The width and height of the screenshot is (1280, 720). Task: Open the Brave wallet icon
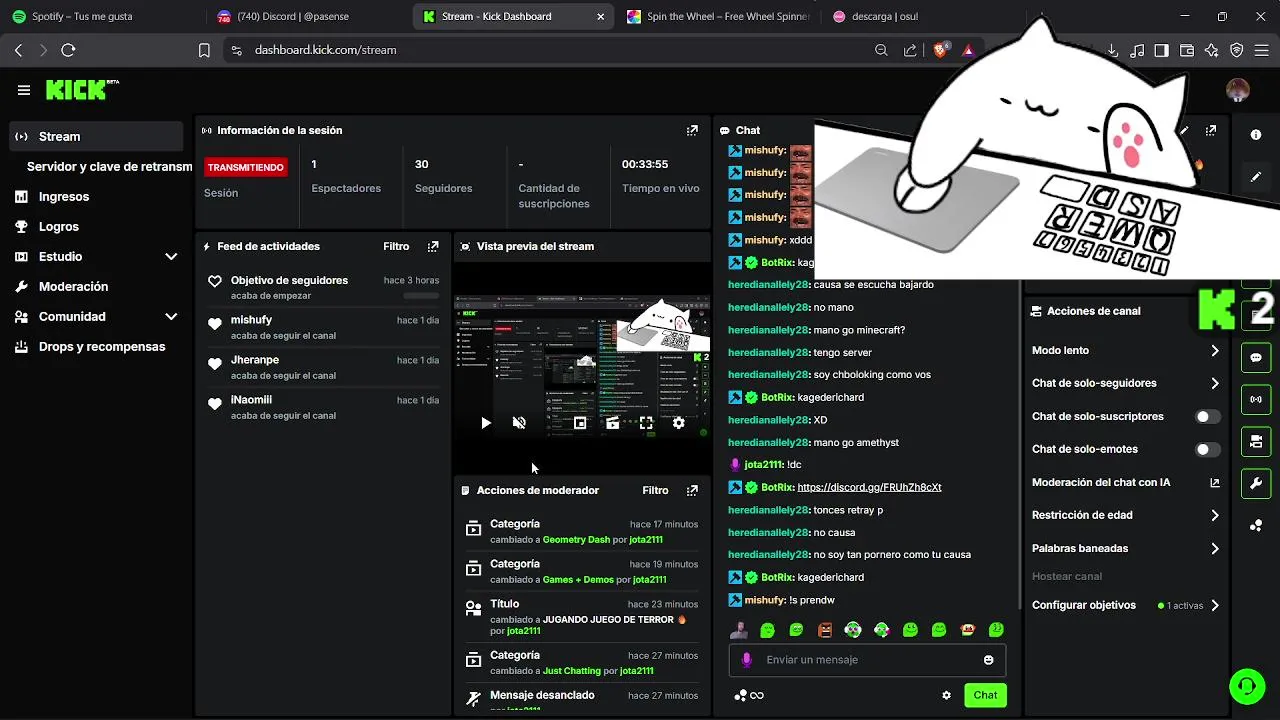pos(1187,50)
